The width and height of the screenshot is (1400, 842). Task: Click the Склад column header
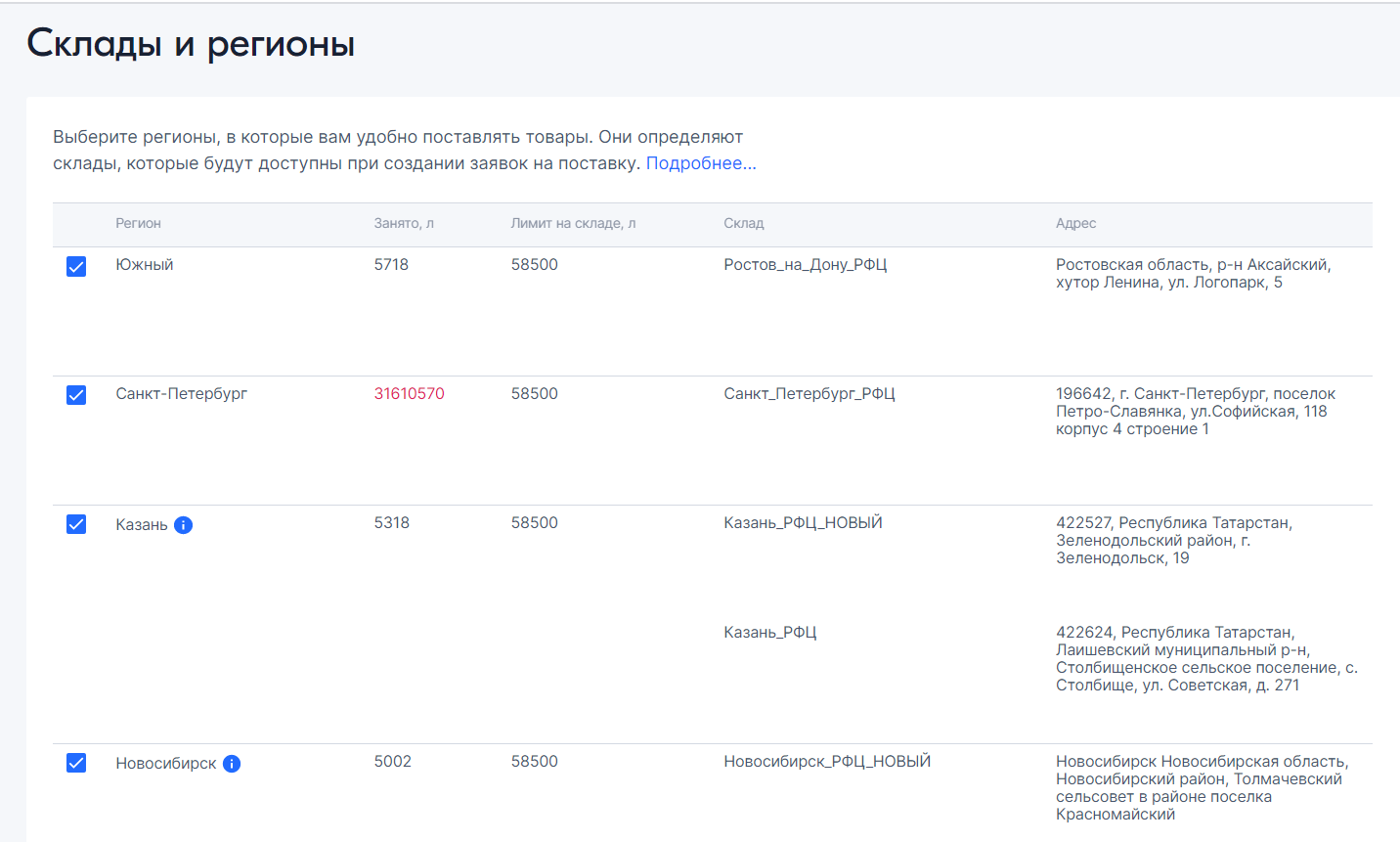coord(744,223)
